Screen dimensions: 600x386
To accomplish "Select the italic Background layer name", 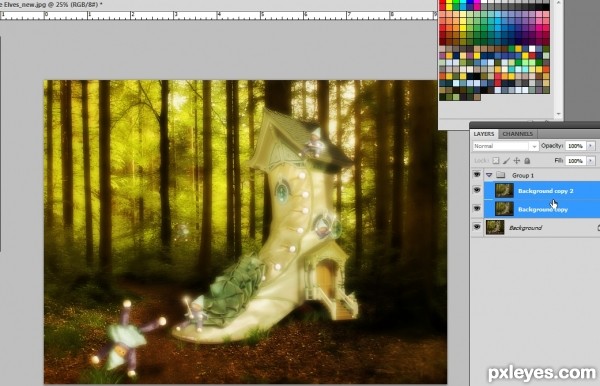I will (x=525, y=228).
